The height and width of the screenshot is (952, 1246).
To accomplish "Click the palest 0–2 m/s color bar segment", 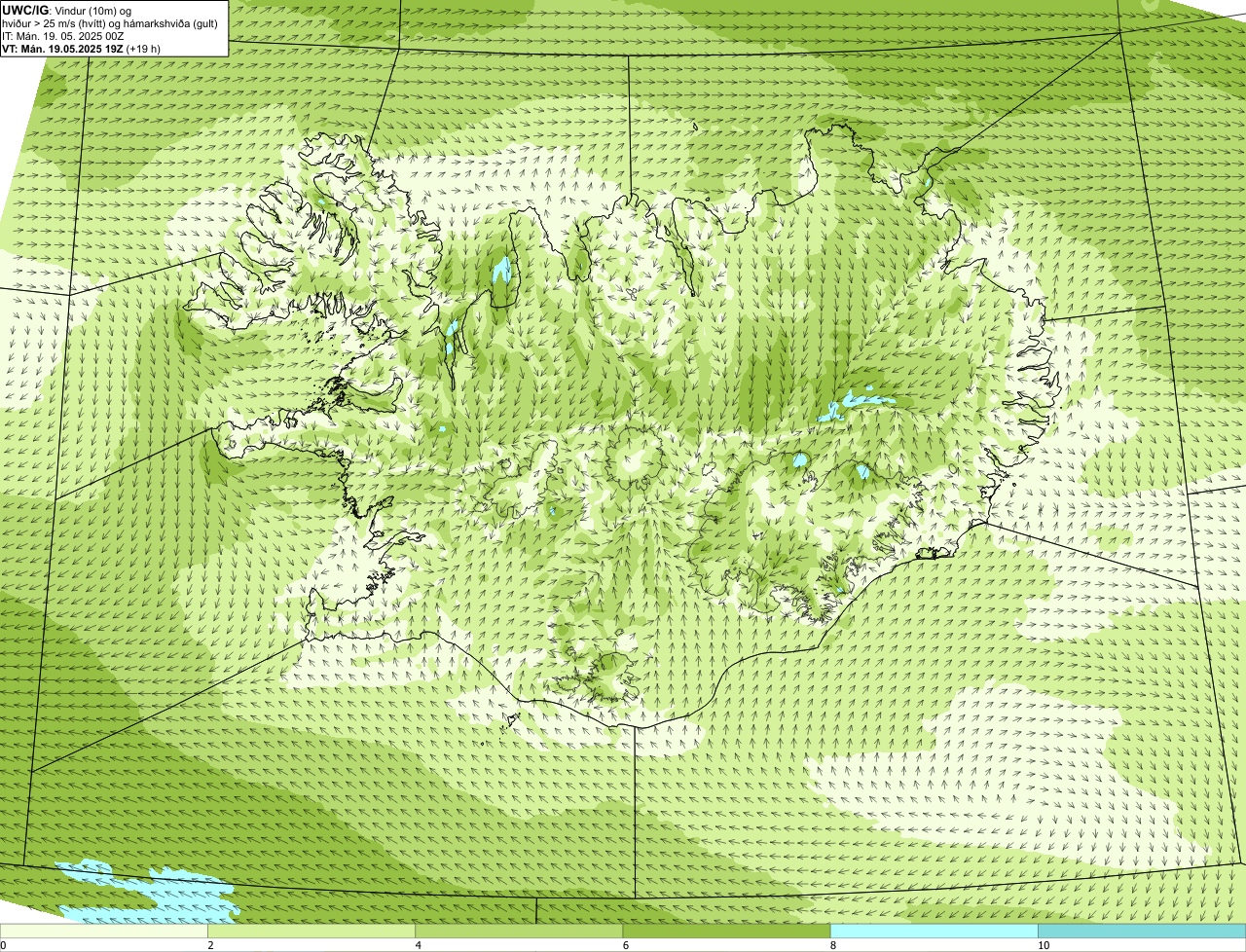I will click(103, 932).
